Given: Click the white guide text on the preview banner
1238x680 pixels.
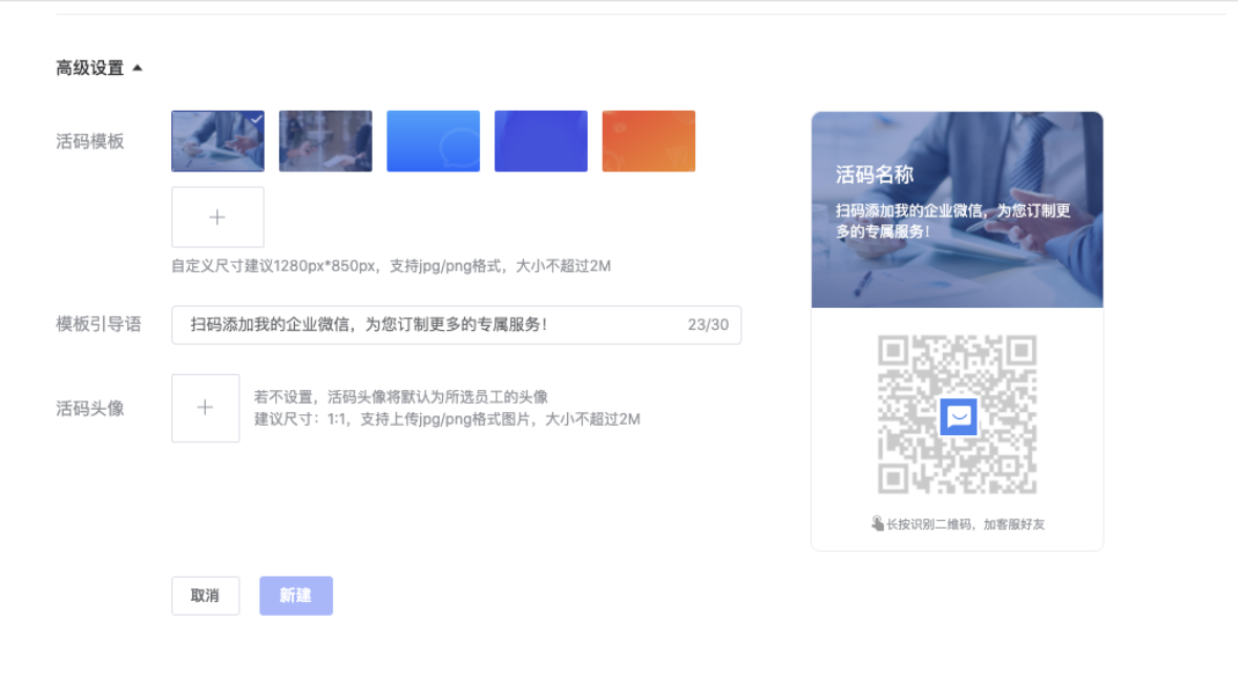Looking at the screenshot, I should (953, 221).
